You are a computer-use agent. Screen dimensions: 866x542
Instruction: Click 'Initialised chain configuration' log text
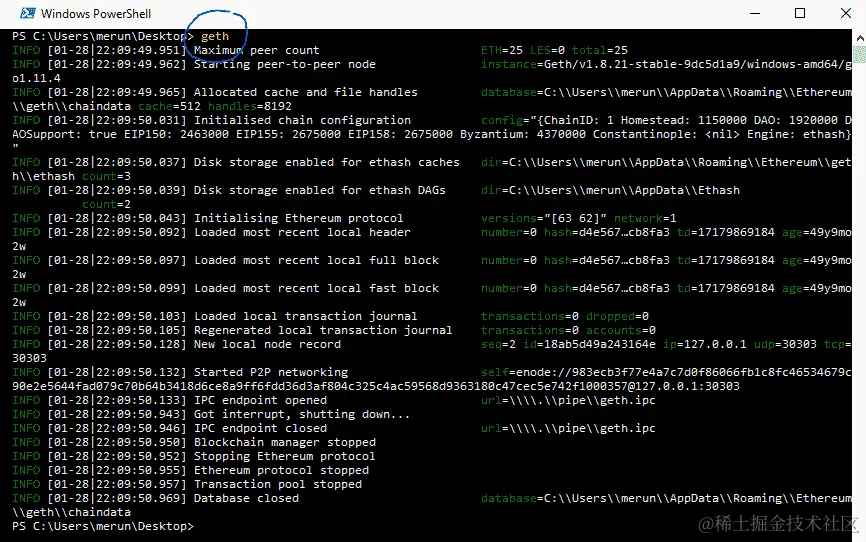point(302,120)
